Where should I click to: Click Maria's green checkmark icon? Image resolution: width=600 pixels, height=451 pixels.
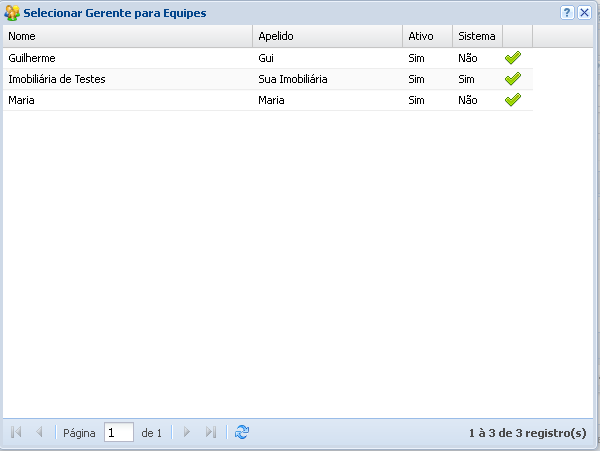513,100
